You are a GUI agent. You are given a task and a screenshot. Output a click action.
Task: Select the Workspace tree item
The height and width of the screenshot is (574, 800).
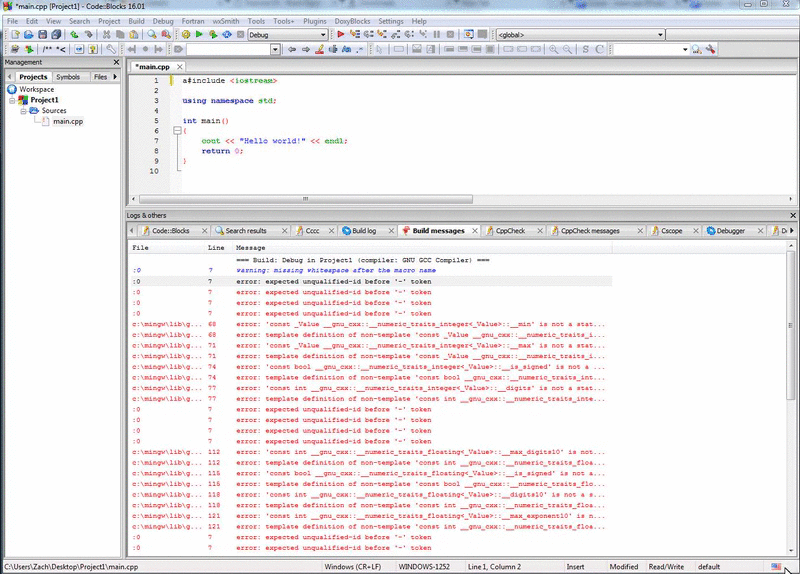[36, 89]
